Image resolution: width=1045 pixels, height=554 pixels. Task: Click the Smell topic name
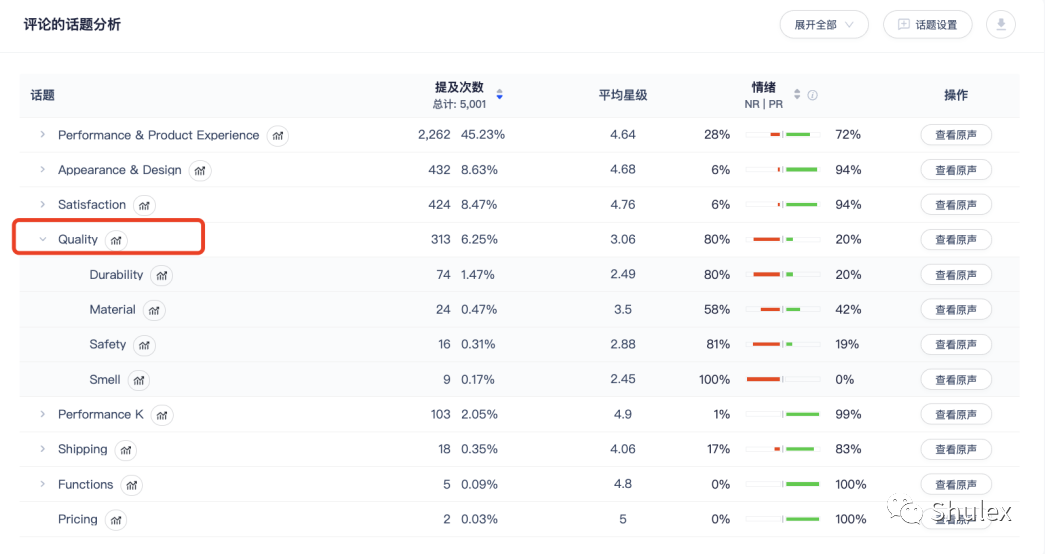tap(105, 379)
